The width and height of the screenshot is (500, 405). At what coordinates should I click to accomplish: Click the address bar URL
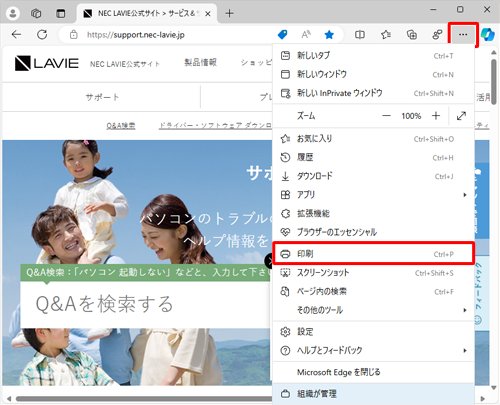(x=136, y=35)
